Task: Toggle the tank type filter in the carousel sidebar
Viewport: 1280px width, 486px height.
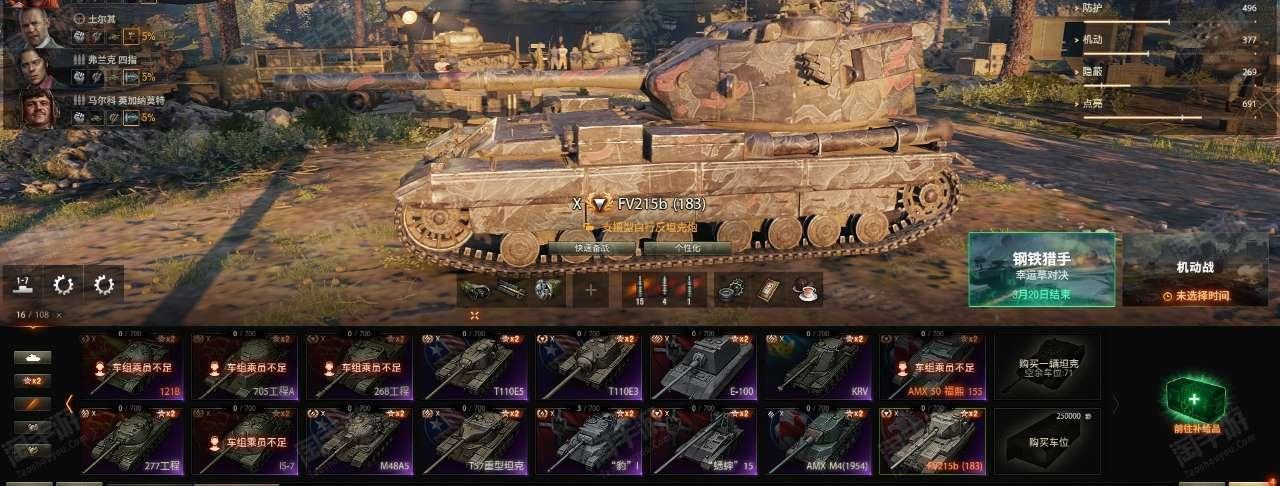Action: tap(33, 357)
